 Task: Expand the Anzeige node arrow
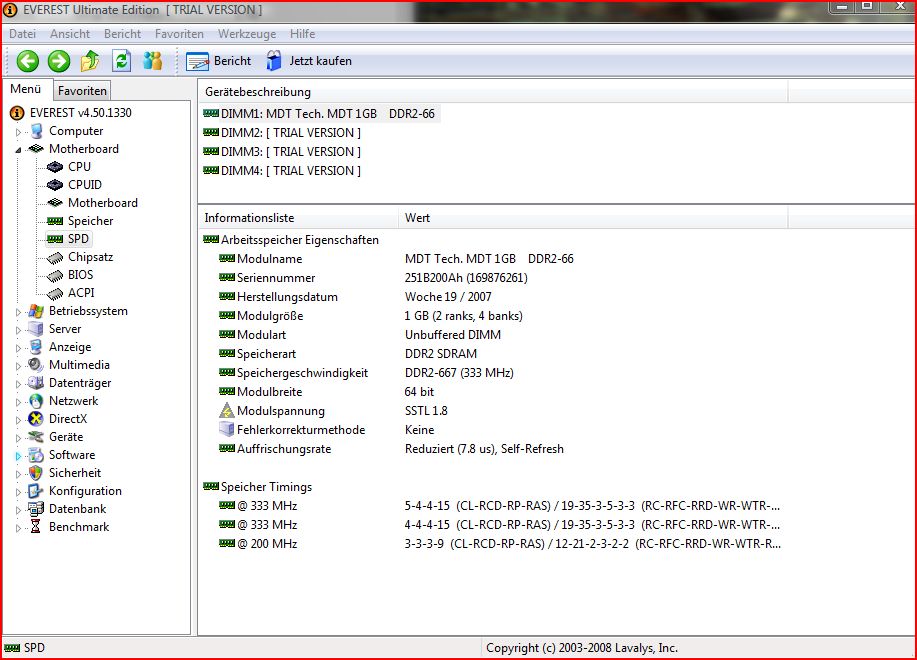point(18,348)
